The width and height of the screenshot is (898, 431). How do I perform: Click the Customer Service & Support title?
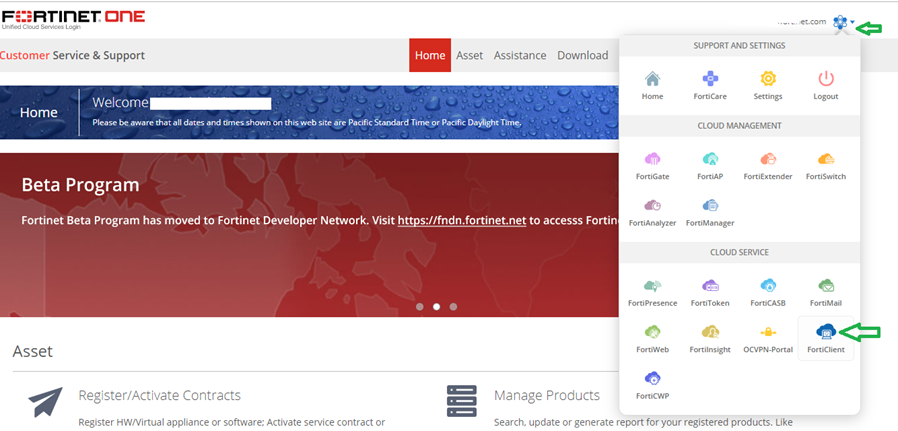[72, 56]
